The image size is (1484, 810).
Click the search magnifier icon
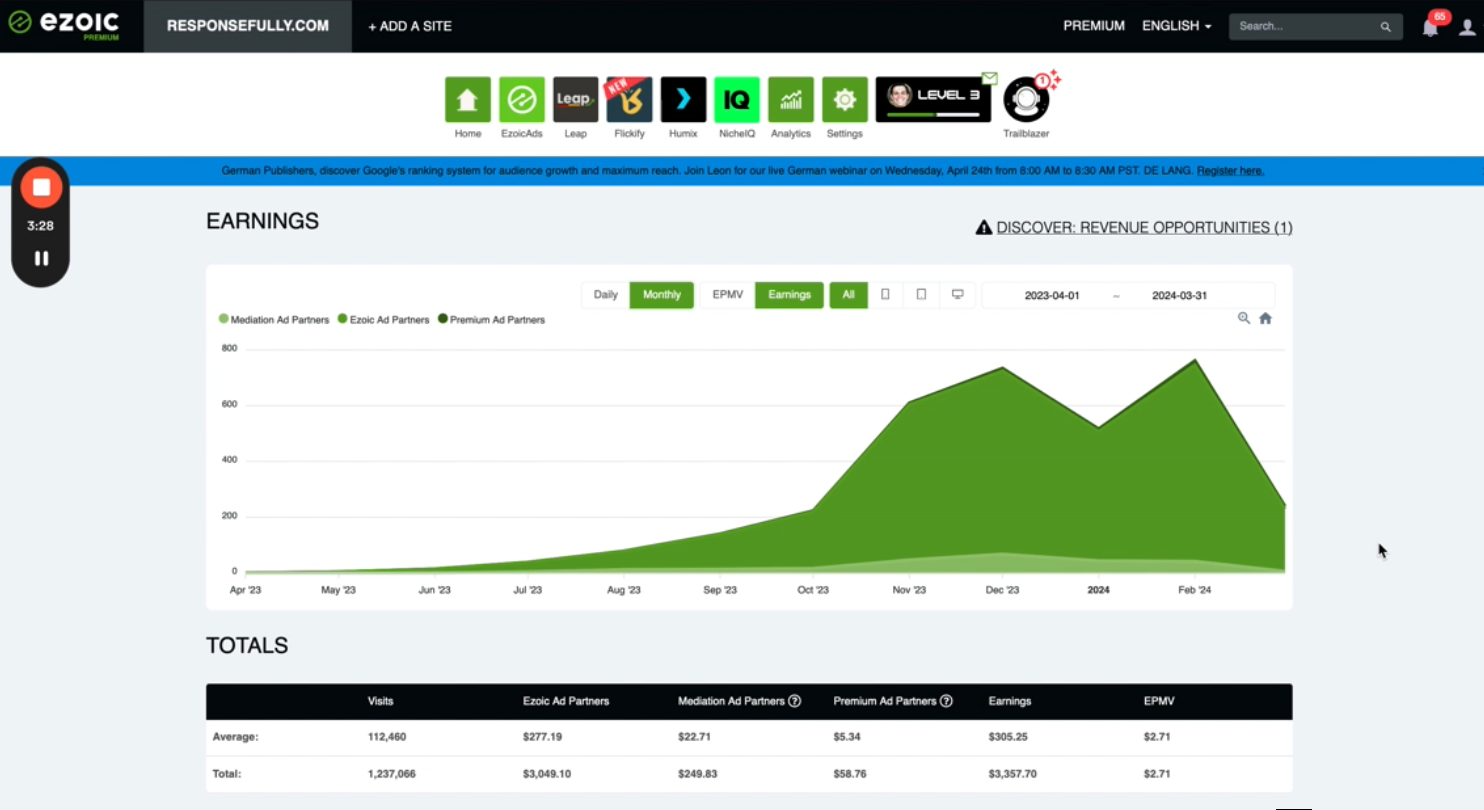(1385, 27)
